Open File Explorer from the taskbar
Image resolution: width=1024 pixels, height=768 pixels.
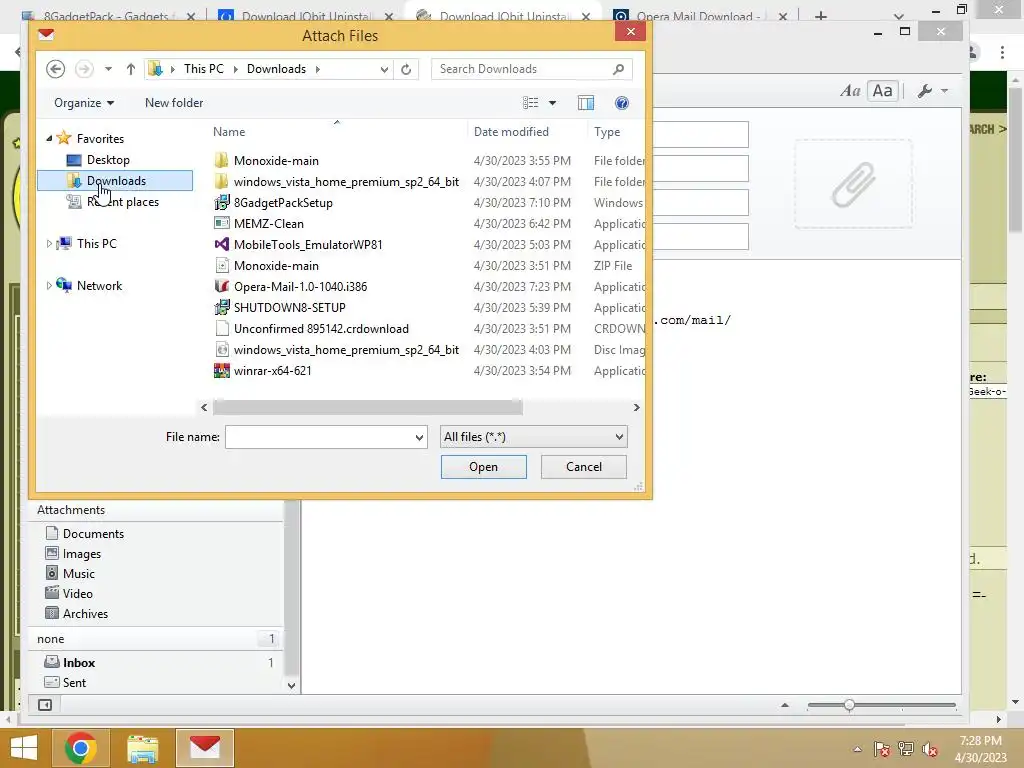click(143, 748)
